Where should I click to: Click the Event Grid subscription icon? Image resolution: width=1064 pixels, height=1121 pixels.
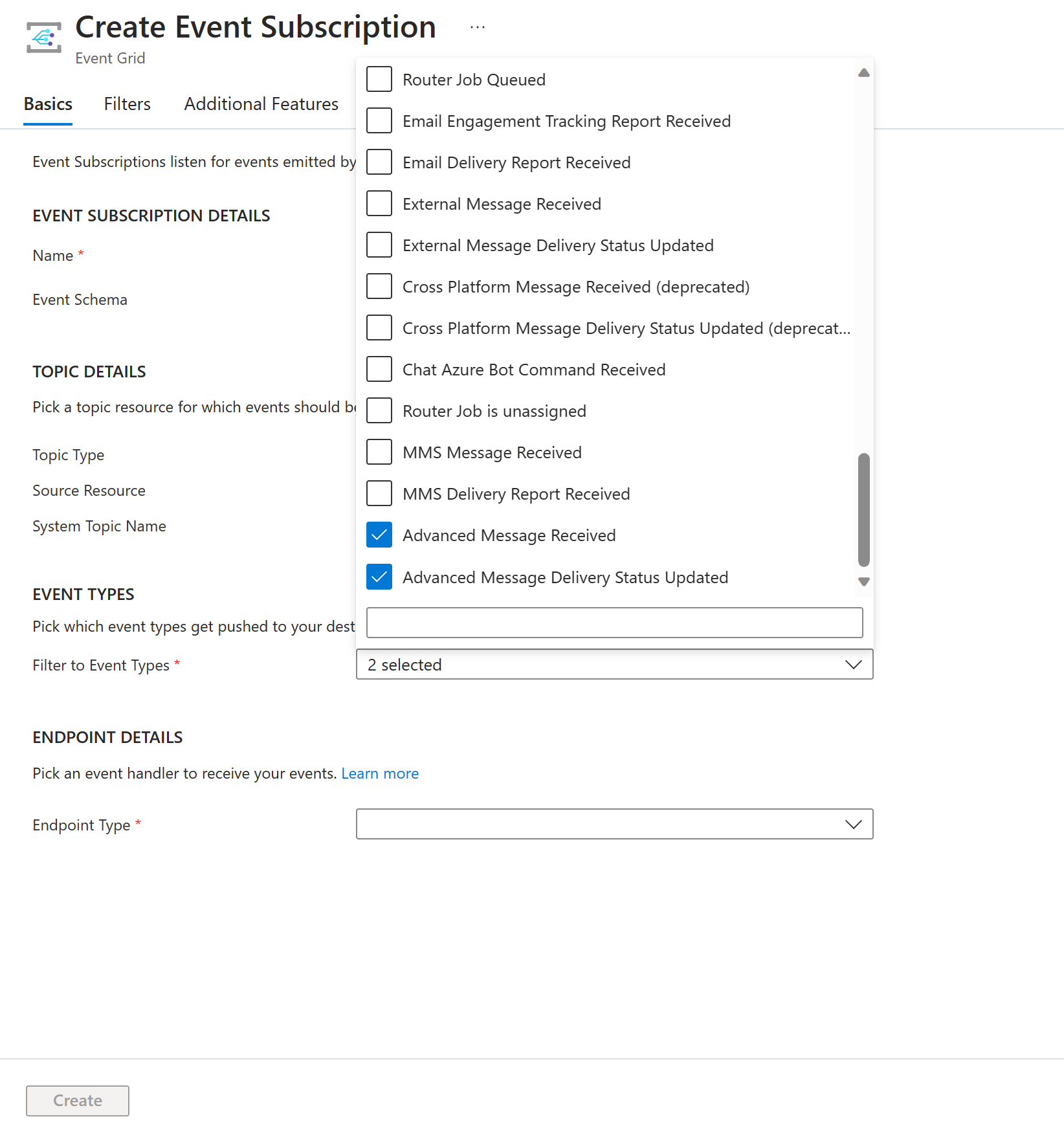coord(44,38)
